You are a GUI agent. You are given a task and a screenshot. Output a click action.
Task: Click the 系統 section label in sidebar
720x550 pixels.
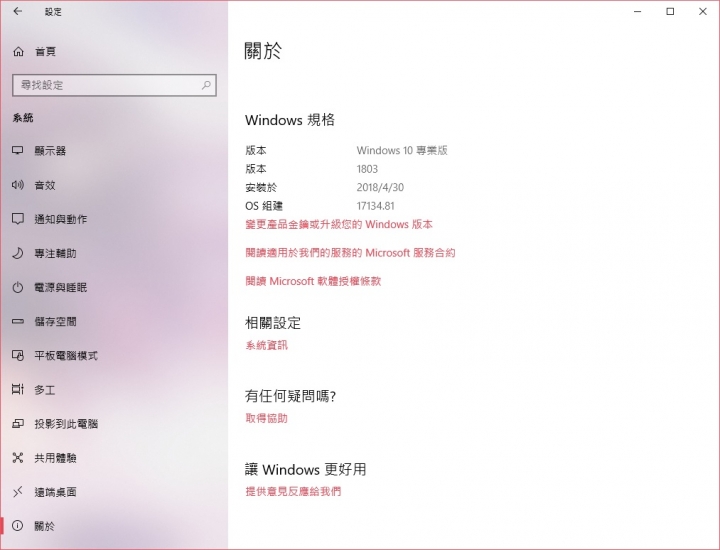pos(23,118)
